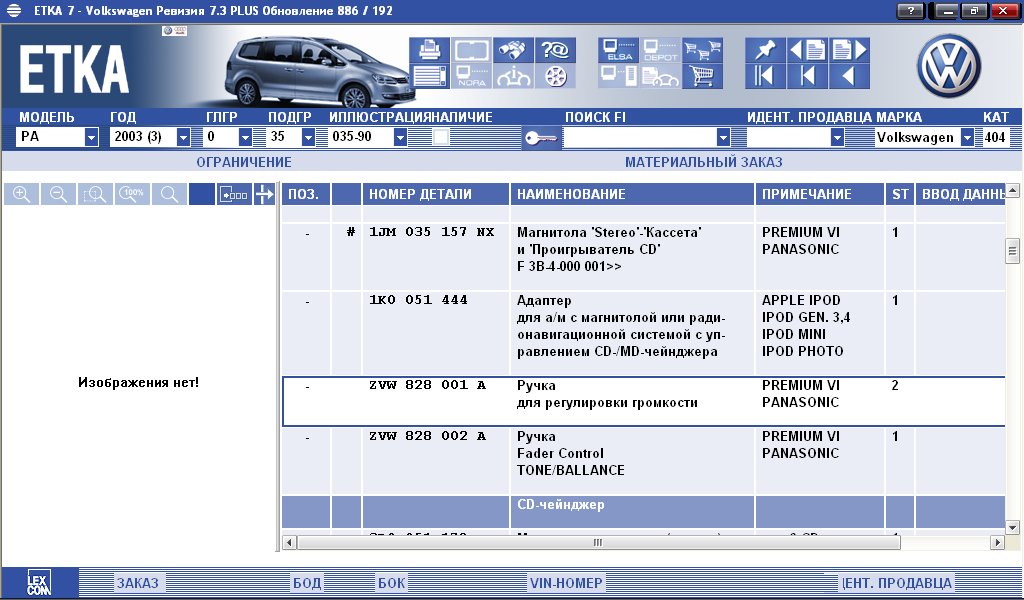Image resolution: width=1024 pixels, height=600 pixels.
Task: Zoom out of the illustration
Action: coord(58,194)
